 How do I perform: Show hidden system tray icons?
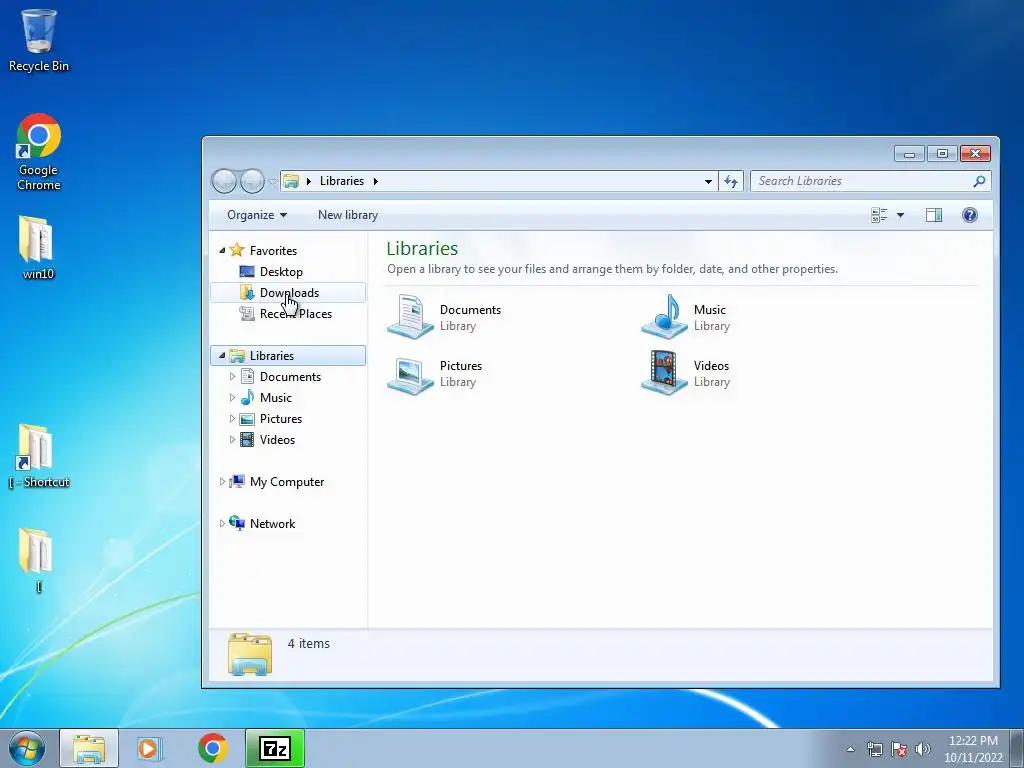point(850,749)
